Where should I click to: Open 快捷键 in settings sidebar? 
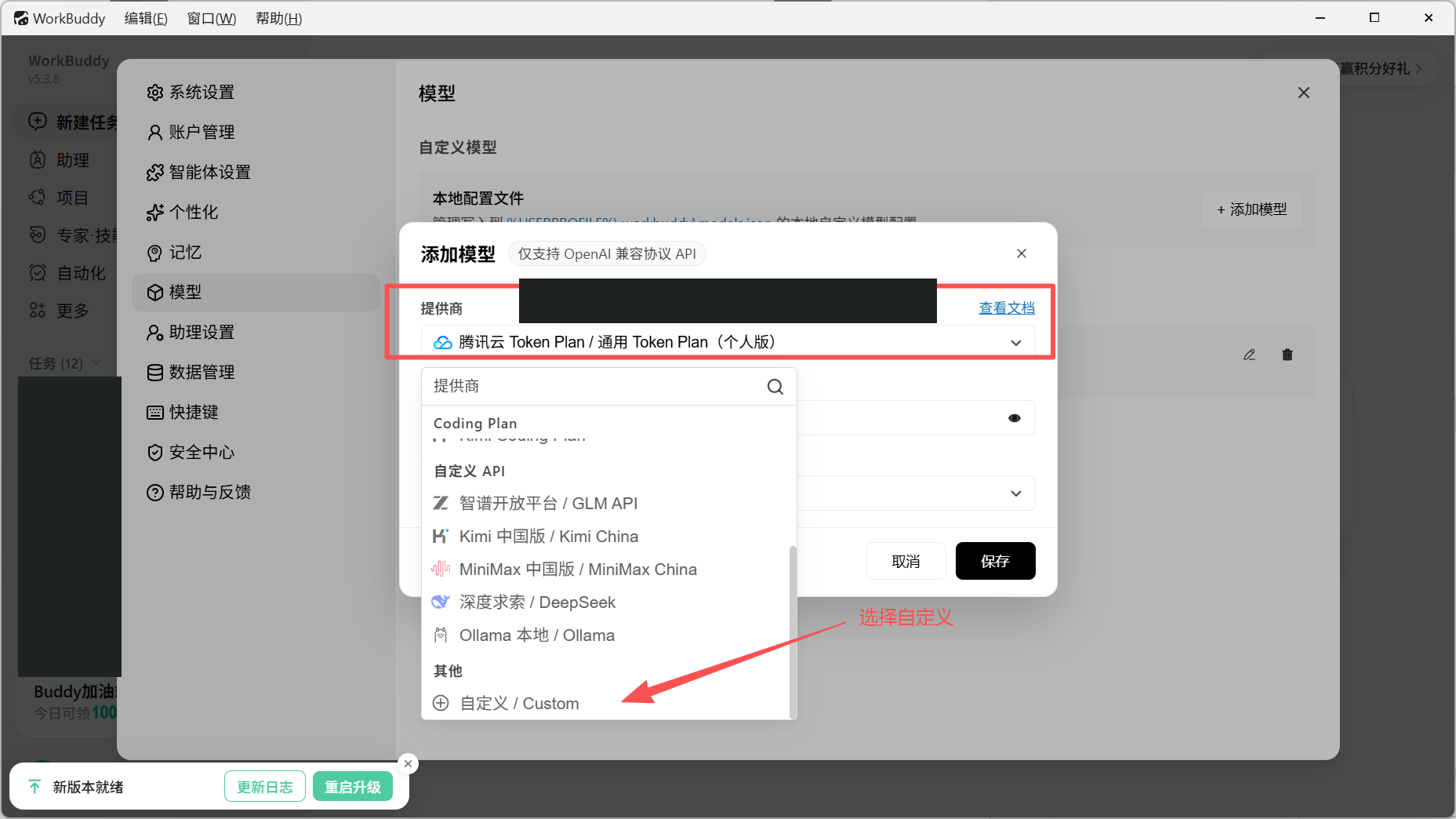pos(256,413)
